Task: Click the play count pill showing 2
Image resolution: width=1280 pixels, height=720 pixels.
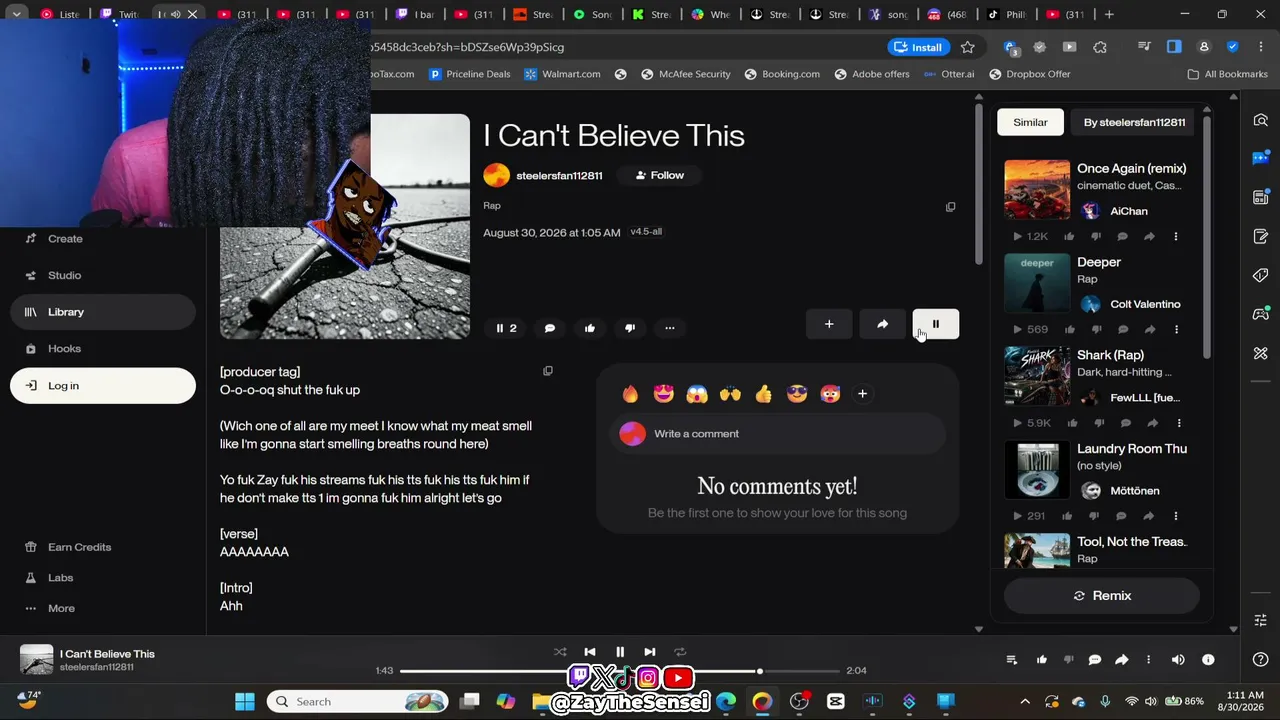Action: point(506,328)
